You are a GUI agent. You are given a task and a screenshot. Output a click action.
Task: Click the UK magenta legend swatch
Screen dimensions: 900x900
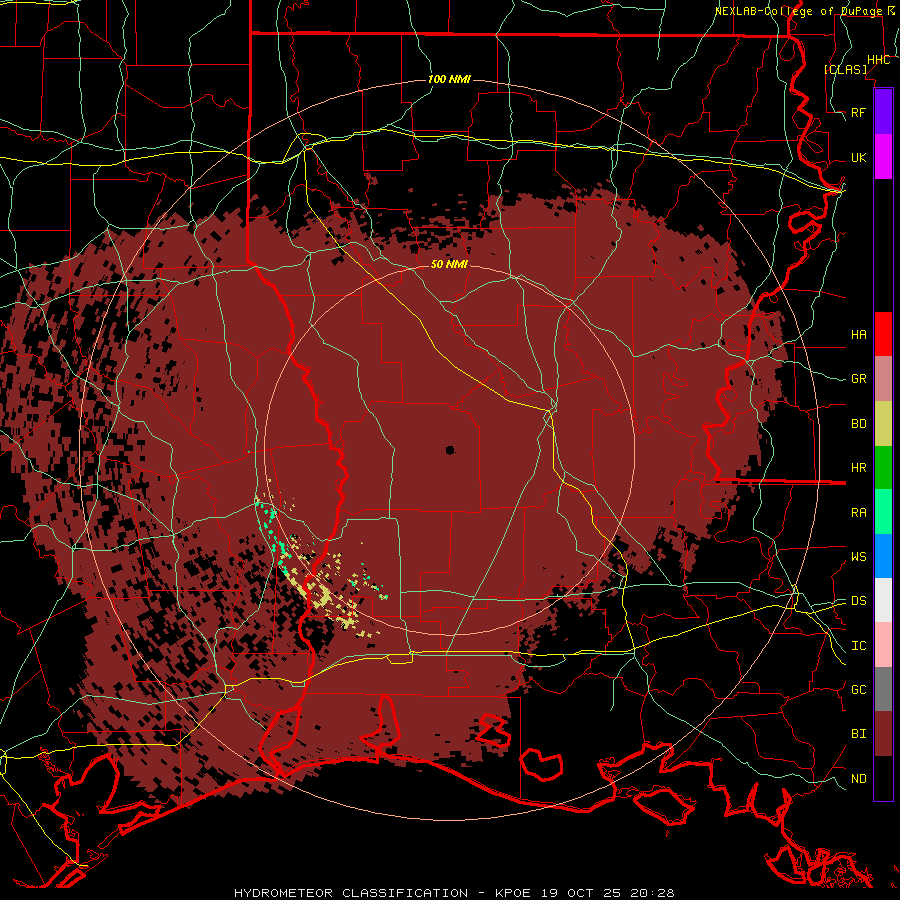point(883,157)
